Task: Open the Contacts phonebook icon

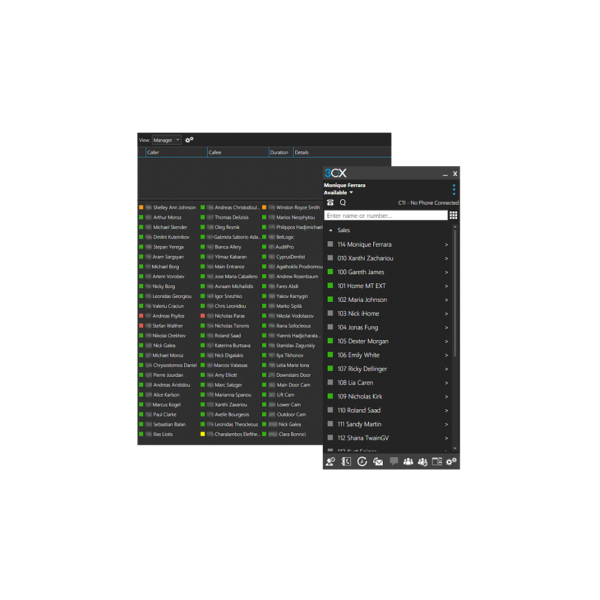Action: (x=346, y=461)
